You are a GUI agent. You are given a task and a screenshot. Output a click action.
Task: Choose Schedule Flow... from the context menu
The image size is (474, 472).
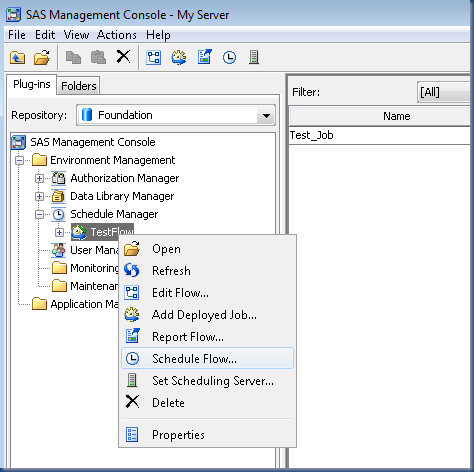pos(207,359)
